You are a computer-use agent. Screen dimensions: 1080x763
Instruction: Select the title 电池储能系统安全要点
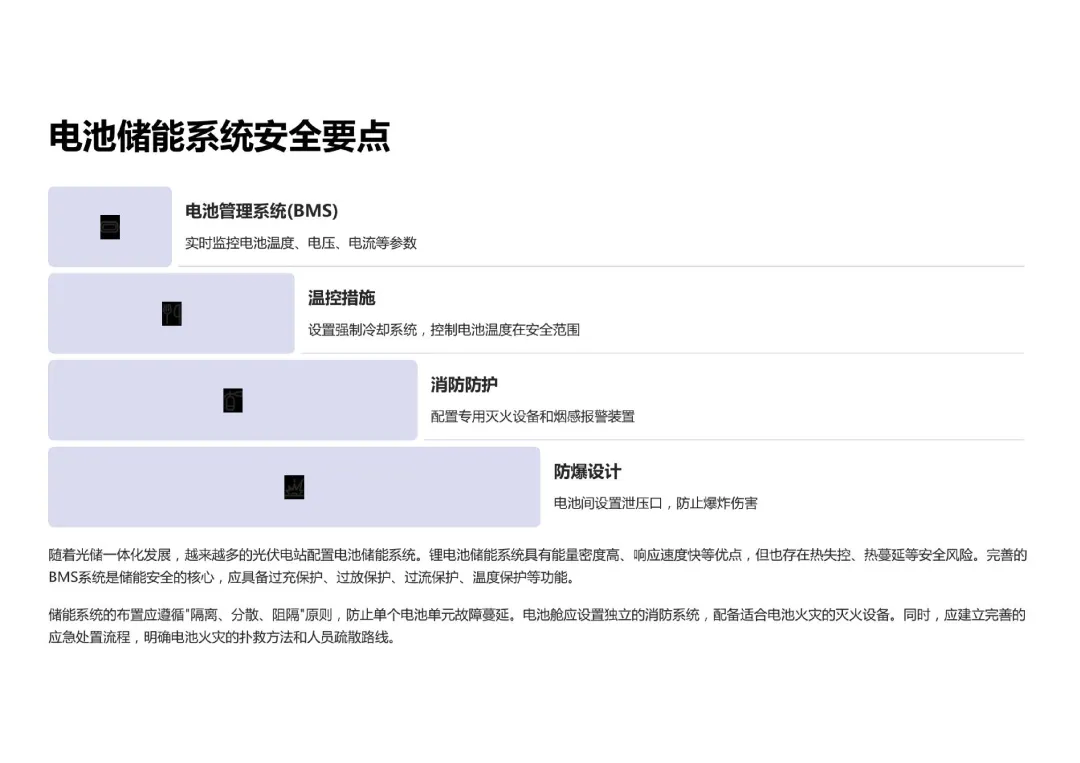click(x=220, y=136)
